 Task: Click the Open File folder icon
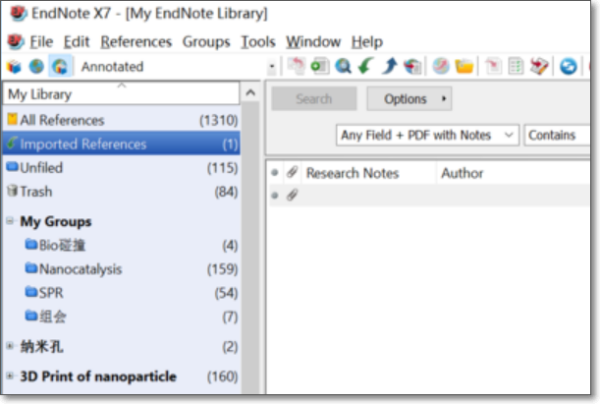pyautogui.click(x=464, y=67)
